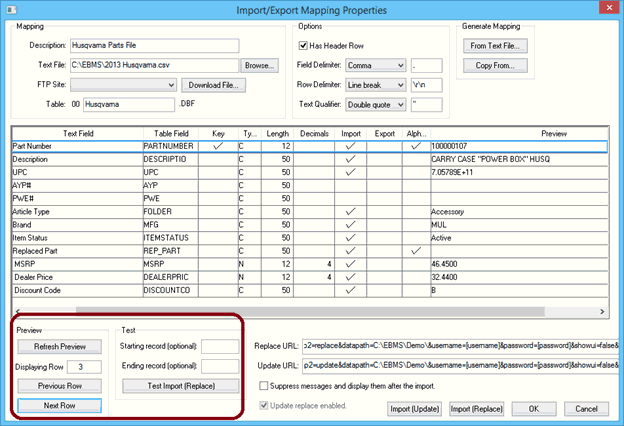Open the Field Delimiter Comma dropdown
Viewport: 624px width, 426px height.
(x=375, y=65)
